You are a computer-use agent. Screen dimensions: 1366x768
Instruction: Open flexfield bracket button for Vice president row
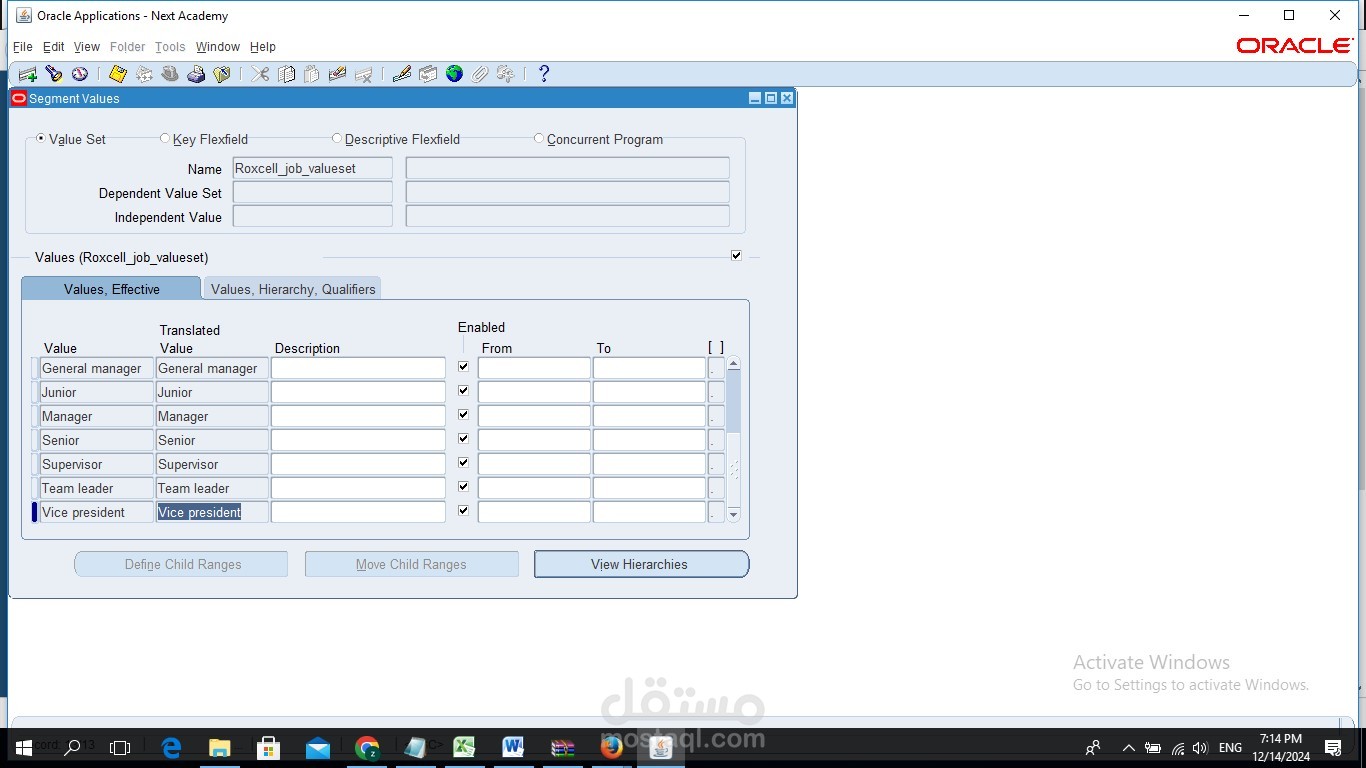tap(716, 512)
